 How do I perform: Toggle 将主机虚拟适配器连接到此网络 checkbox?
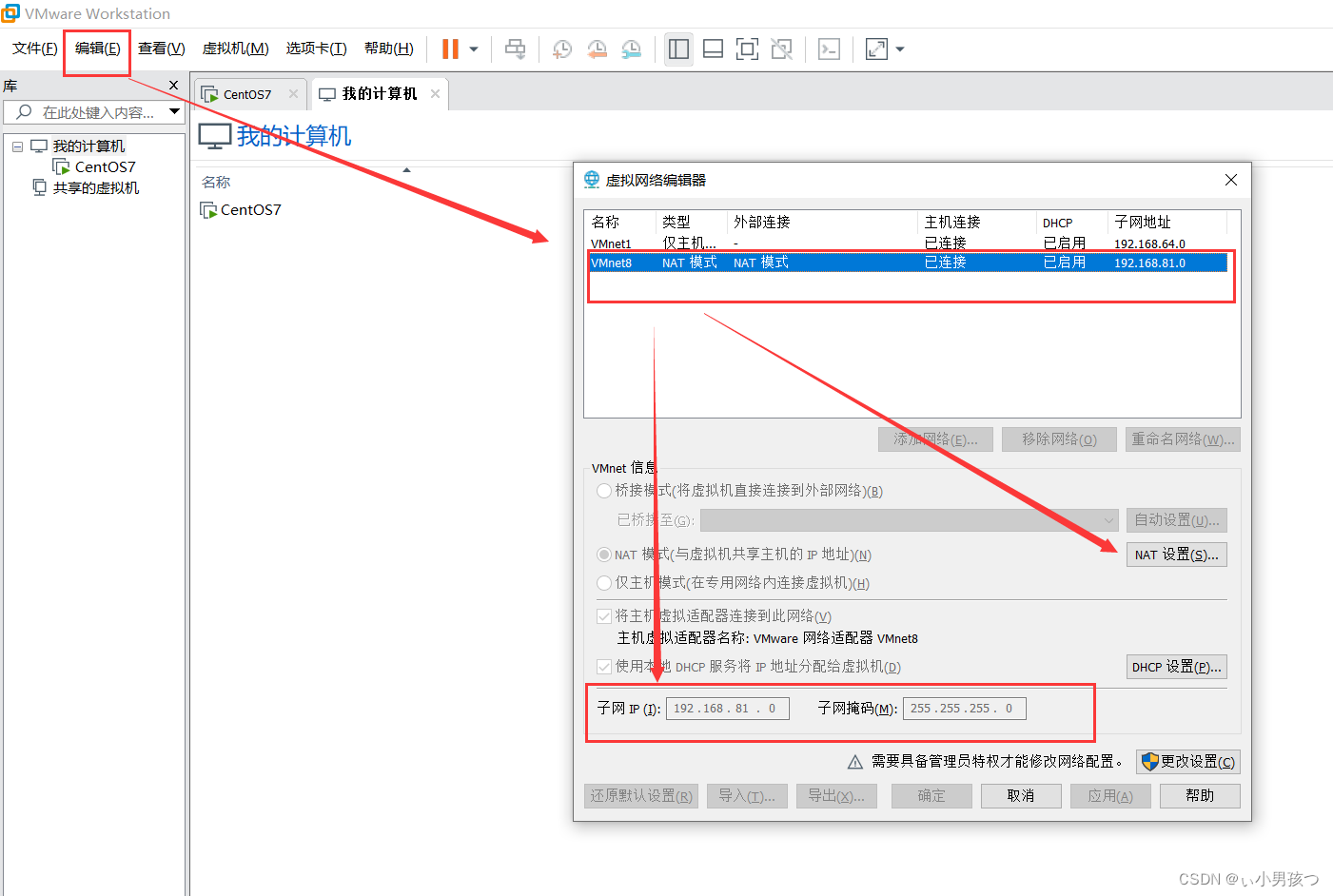(x=603, y=616)
